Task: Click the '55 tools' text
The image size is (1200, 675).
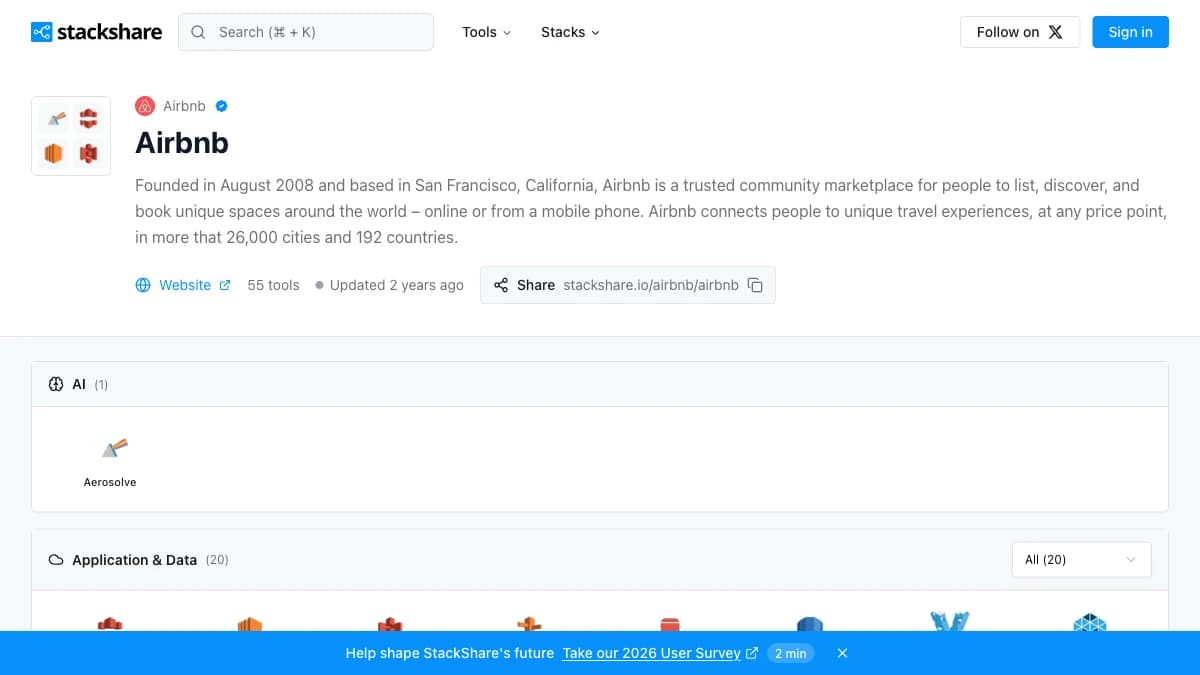Action: point(273,285)
